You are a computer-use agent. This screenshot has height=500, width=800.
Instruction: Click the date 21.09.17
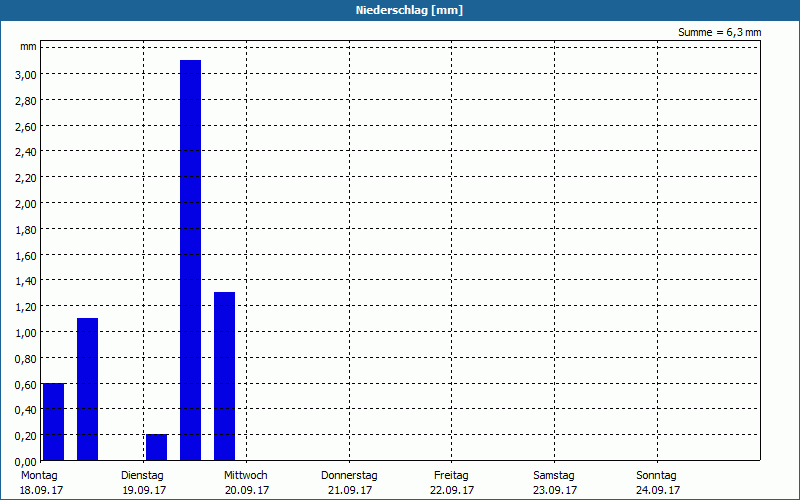(350, 490)
